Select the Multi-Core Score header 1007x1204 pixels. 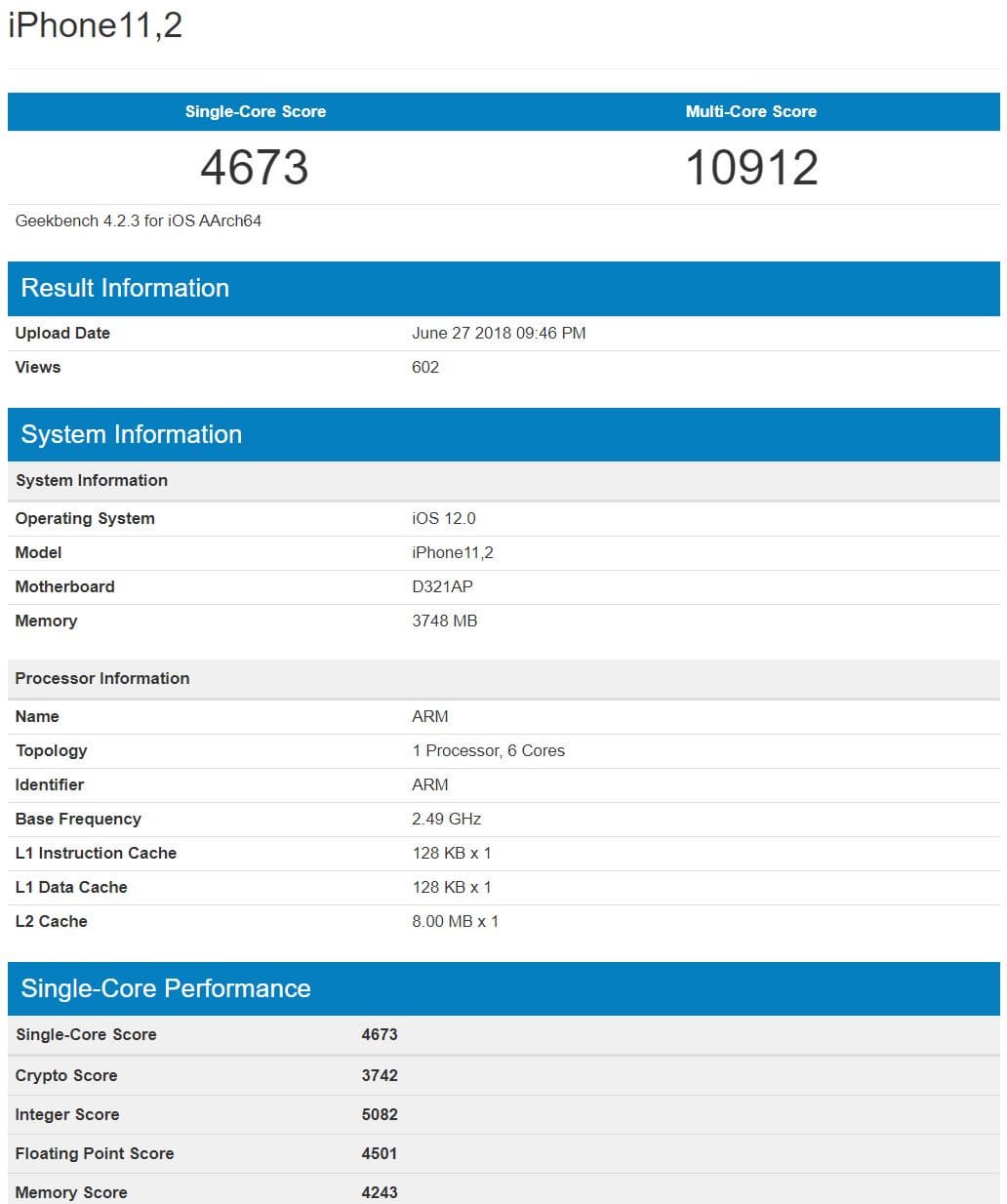pos(750,111)
